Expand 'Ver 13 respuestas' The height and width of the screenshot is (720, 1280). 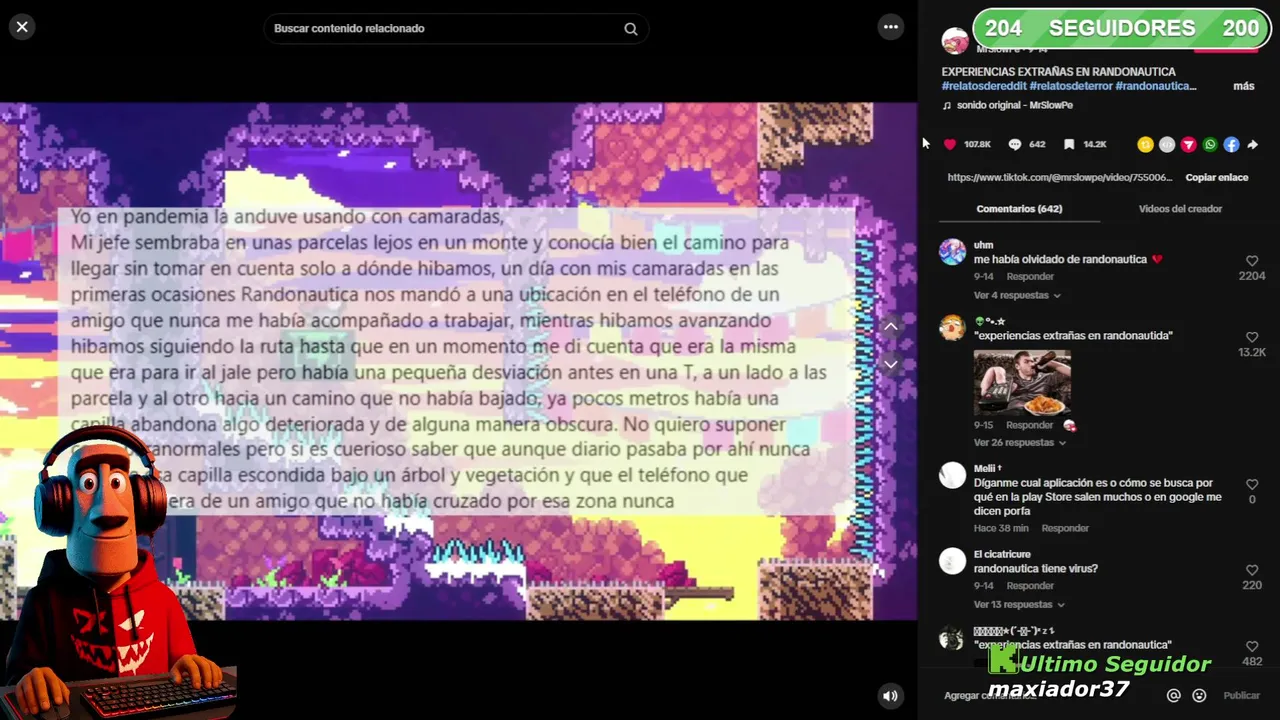[x=1020, y=605]
